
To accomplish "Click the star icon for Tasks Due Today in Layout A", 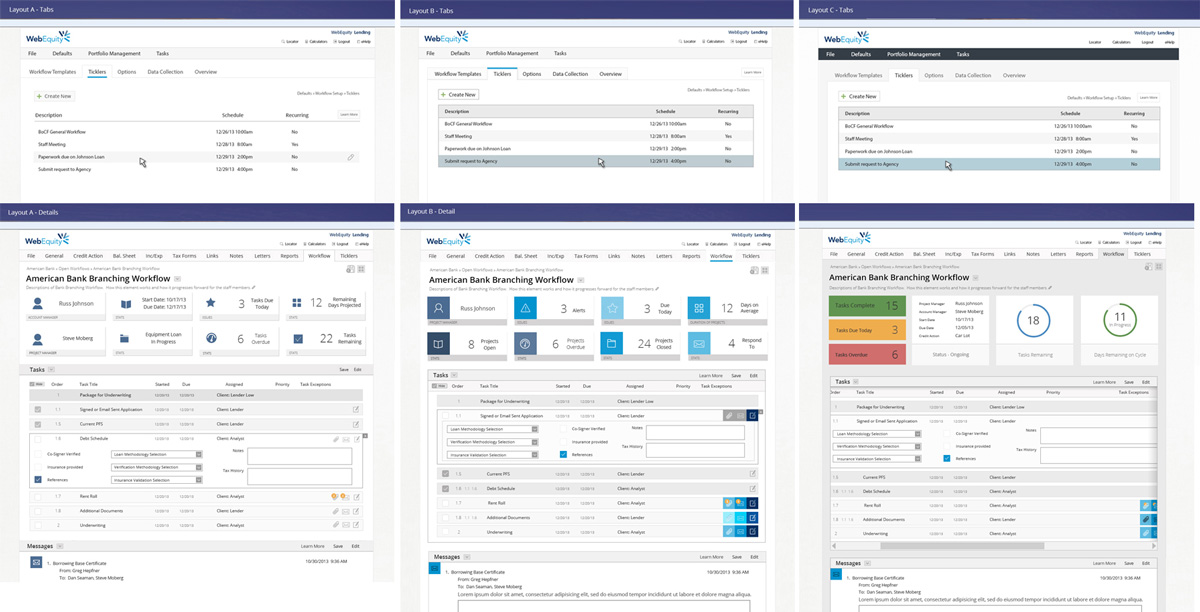I will tap(210, 303).
